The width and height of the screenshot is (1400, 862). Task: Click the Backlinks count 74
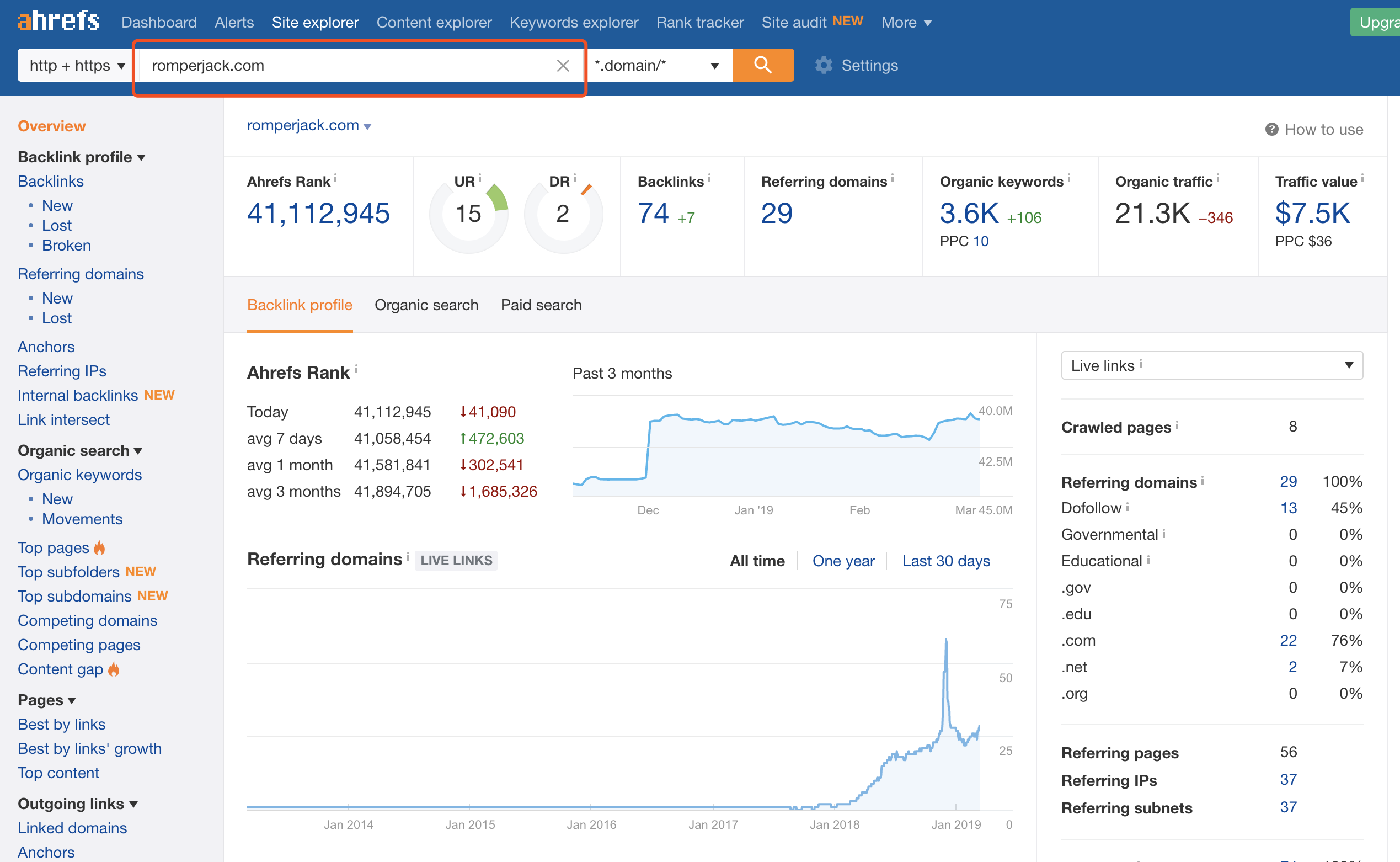coord(653,212)
